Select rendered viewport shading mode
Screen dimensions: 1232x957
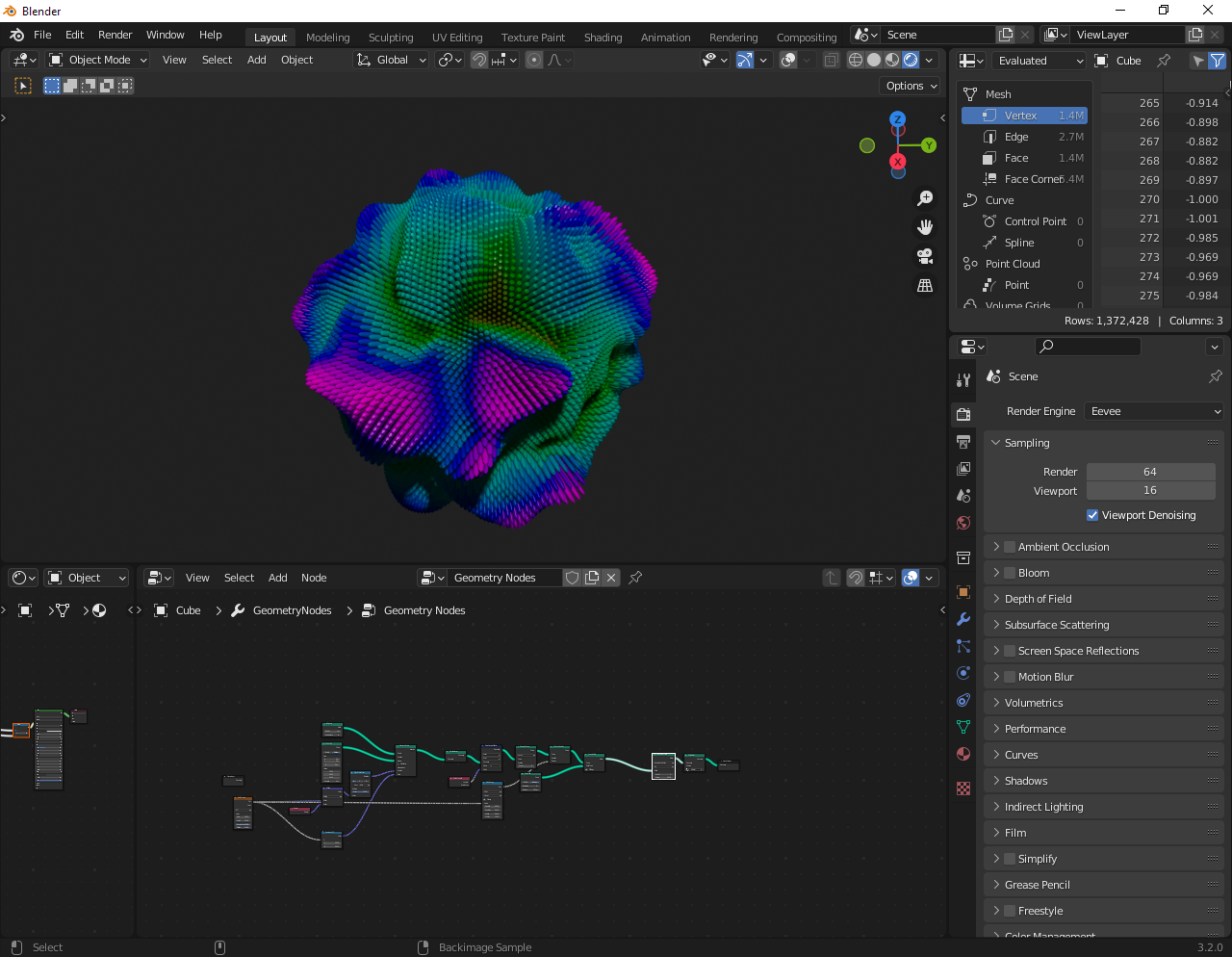tap(911, 60)
